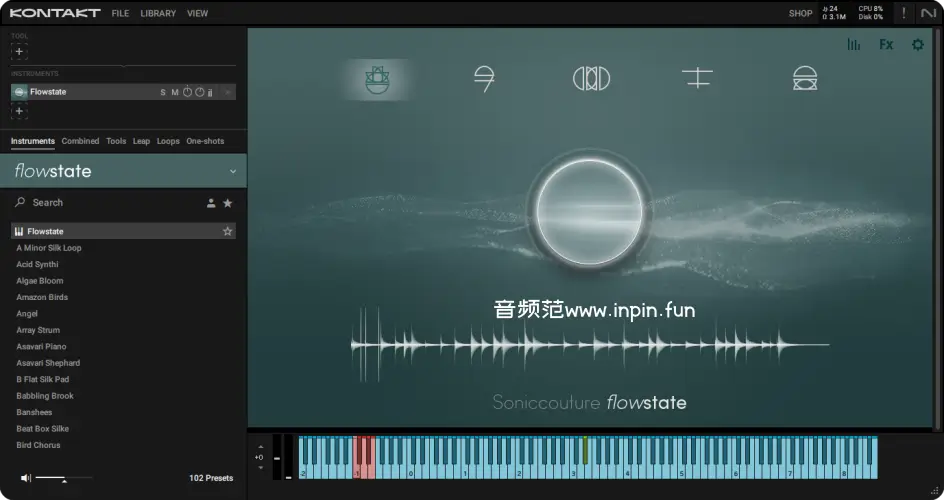Select the Beat Box Silke preset
The width and height of the screenshot is (944, 500).
(x=43, y=429)
